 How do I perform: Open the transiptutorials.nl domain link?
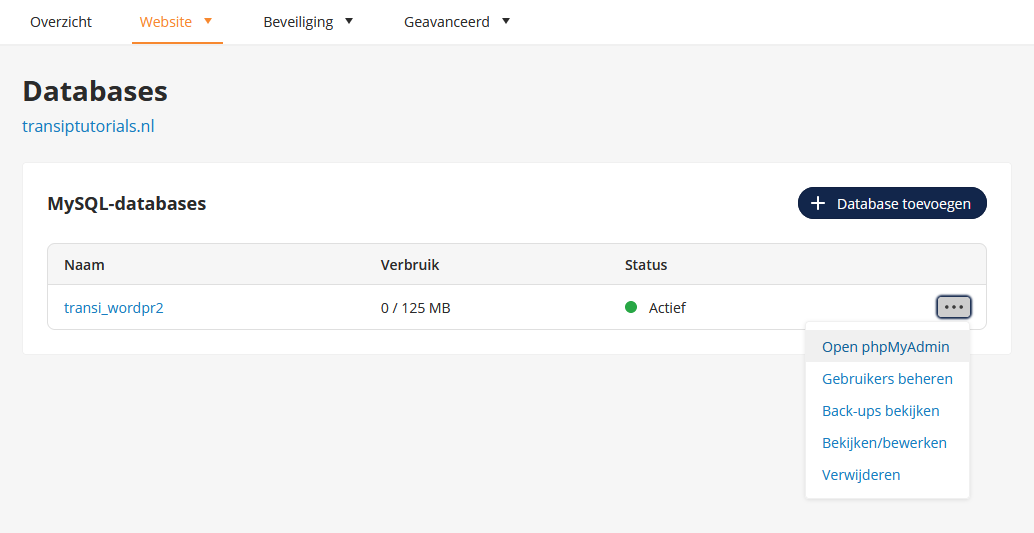88,126
